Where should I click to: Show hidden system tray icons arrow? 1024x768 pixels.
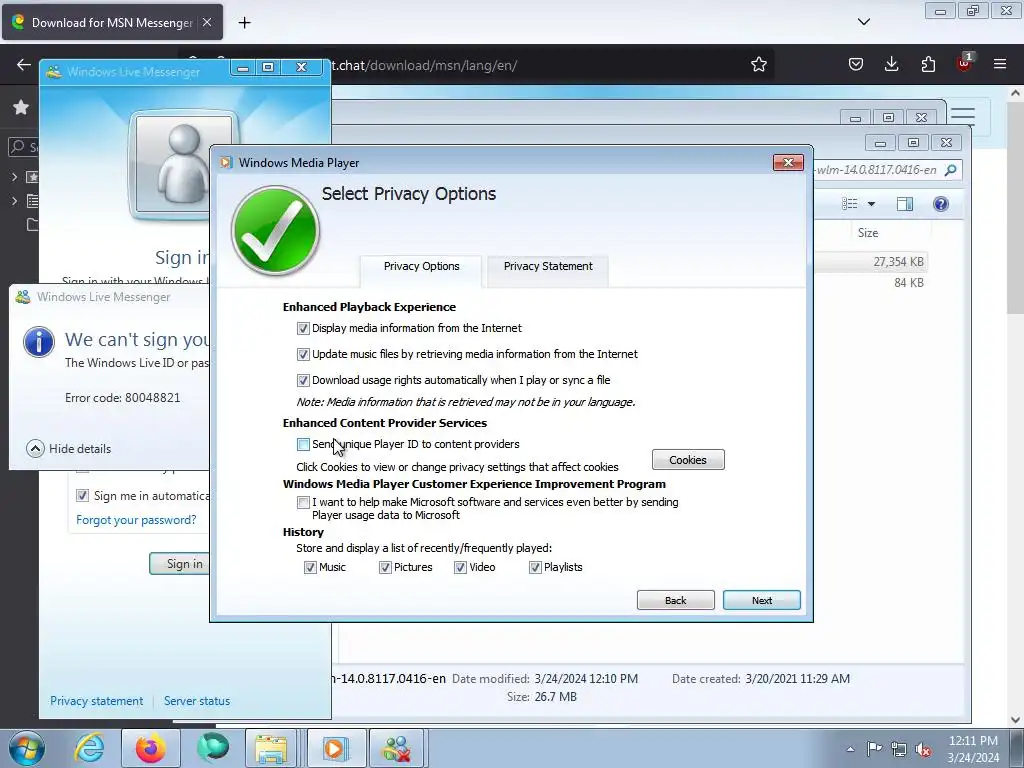[850, 749]
